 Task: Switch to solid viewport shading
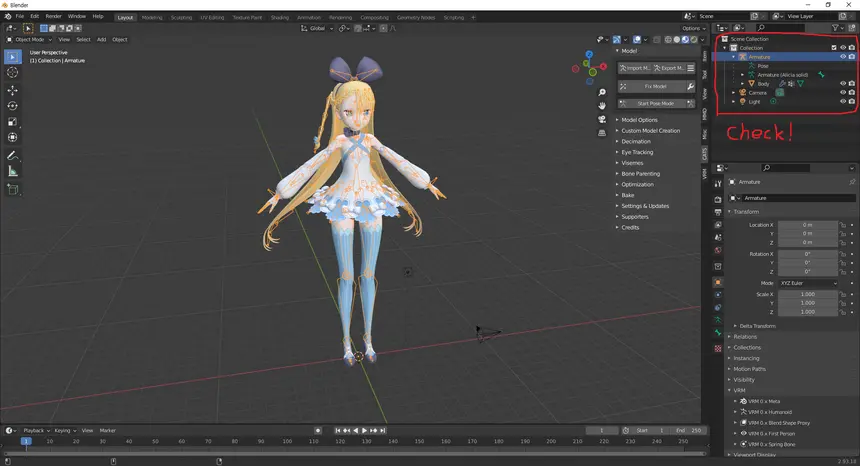pyautogui.click(x=677, y=39)
